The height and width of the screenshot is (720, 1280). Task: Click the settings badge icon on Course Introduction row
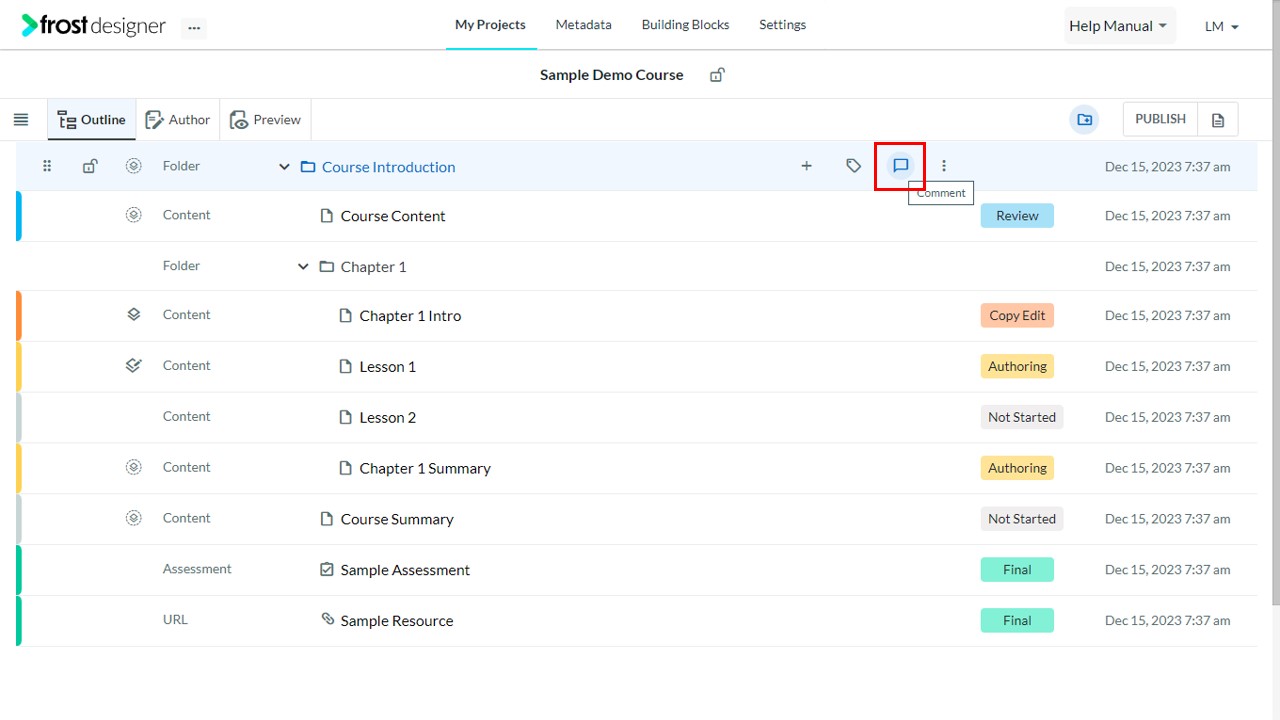click(133, 166)
